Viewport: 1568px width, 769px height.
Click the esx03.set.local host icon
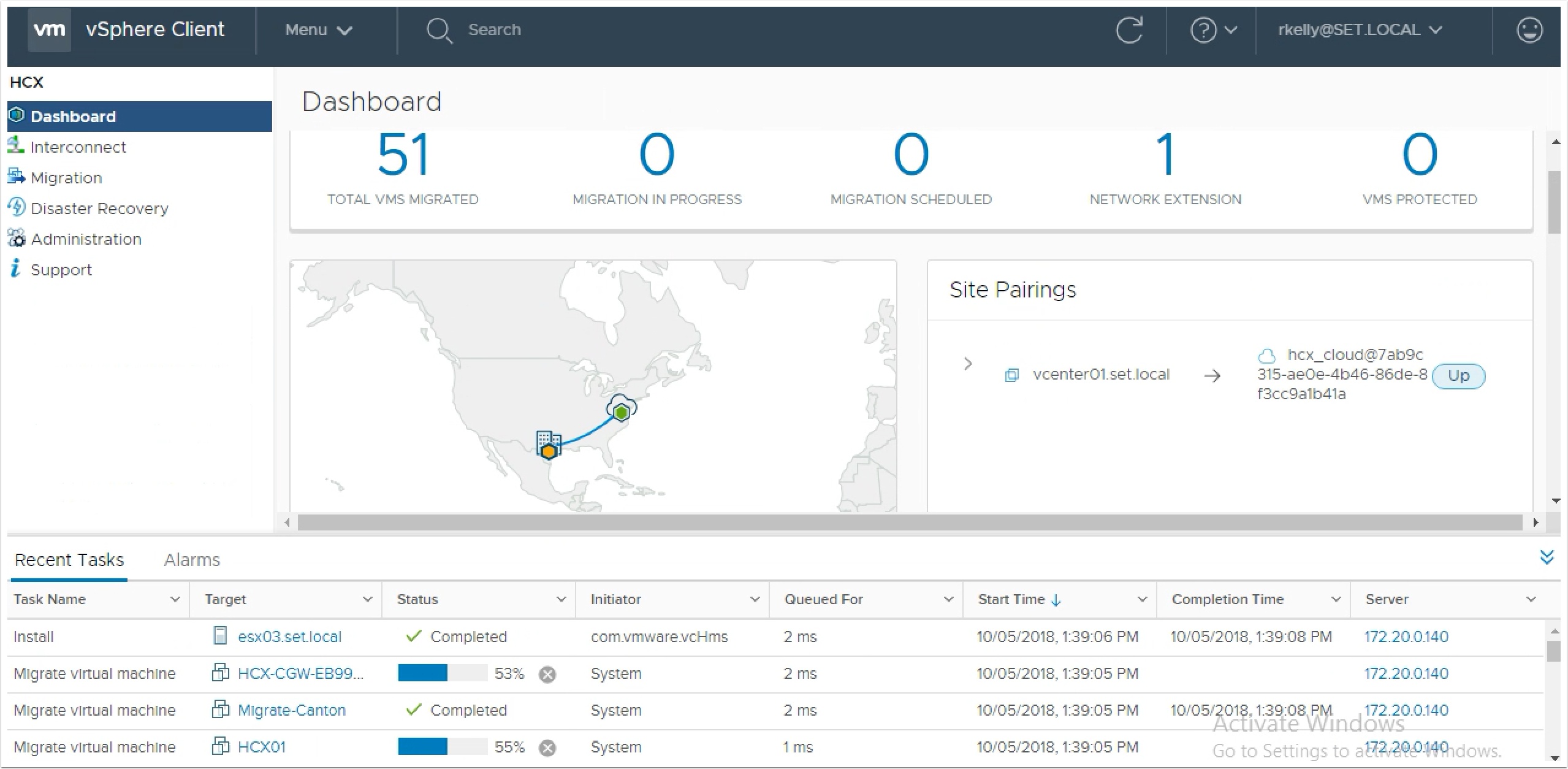[220, 636]
